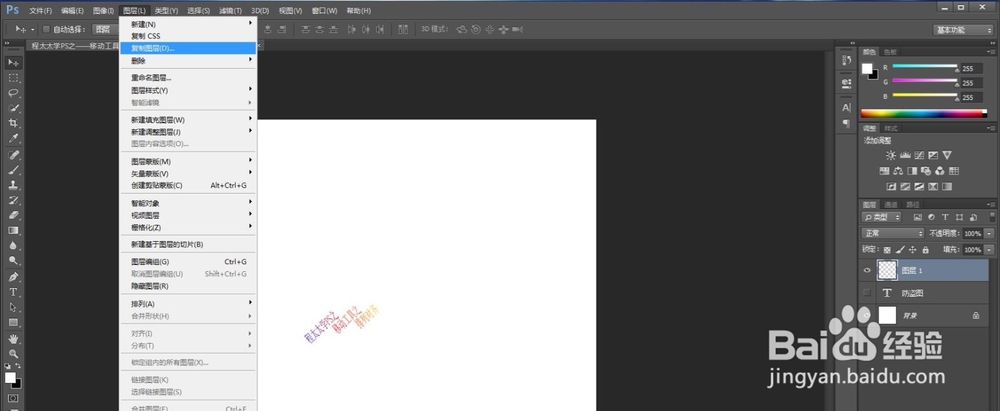Choose 创建剪贴蒙版(C) menu entry
1000x411 pixels.
(x=188, y=186)
